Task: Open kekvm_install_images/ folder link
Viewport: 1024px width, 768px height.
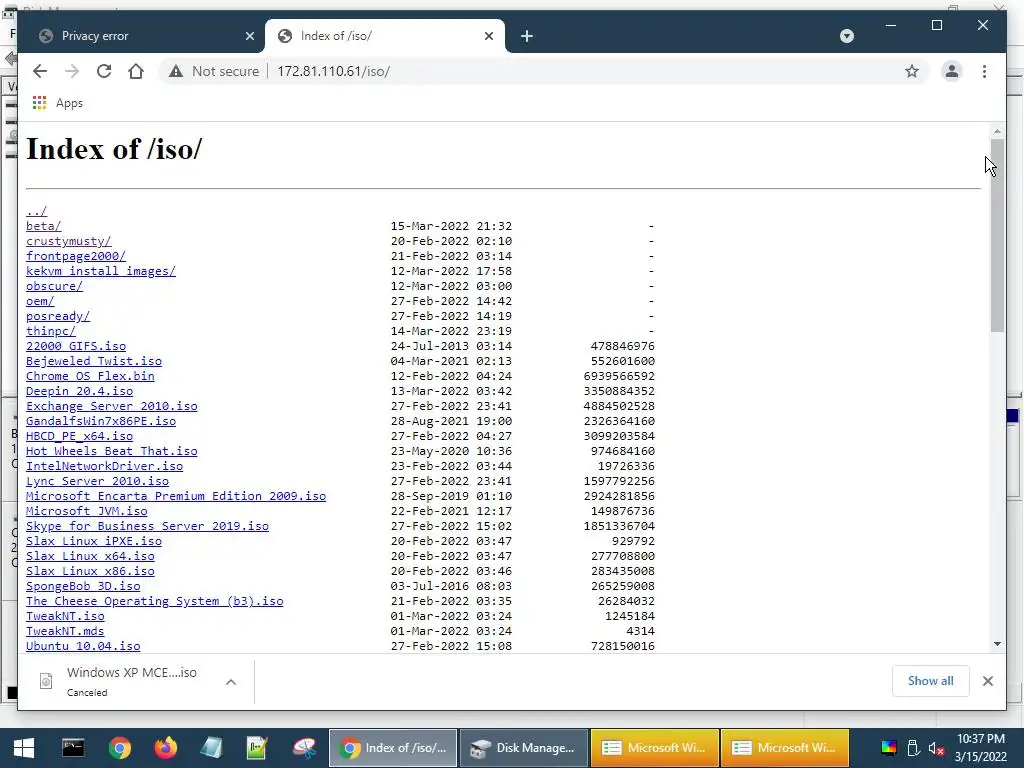Action: [x=101, y=271]
